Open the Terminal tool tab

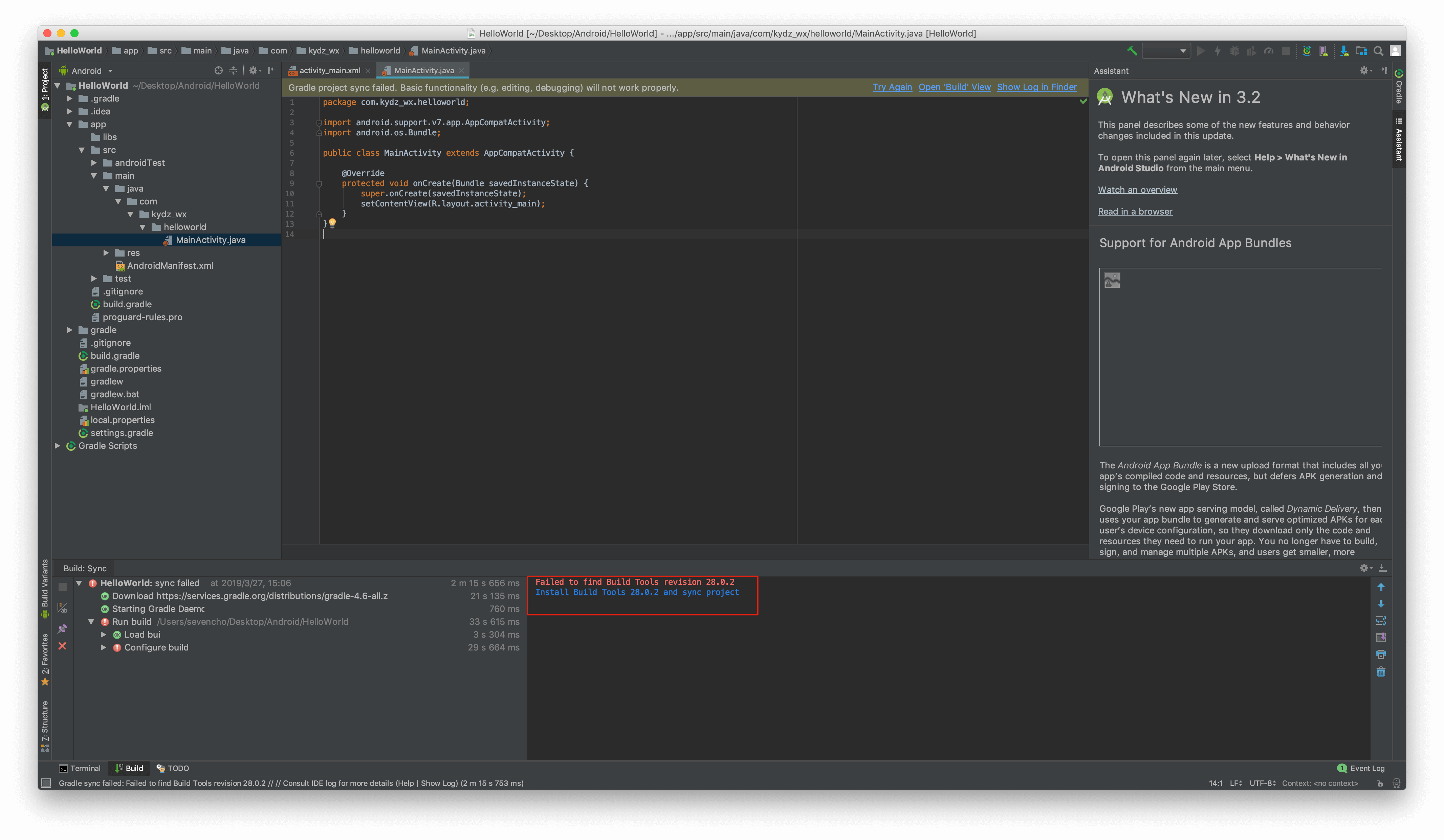click(x=80, y=768)
